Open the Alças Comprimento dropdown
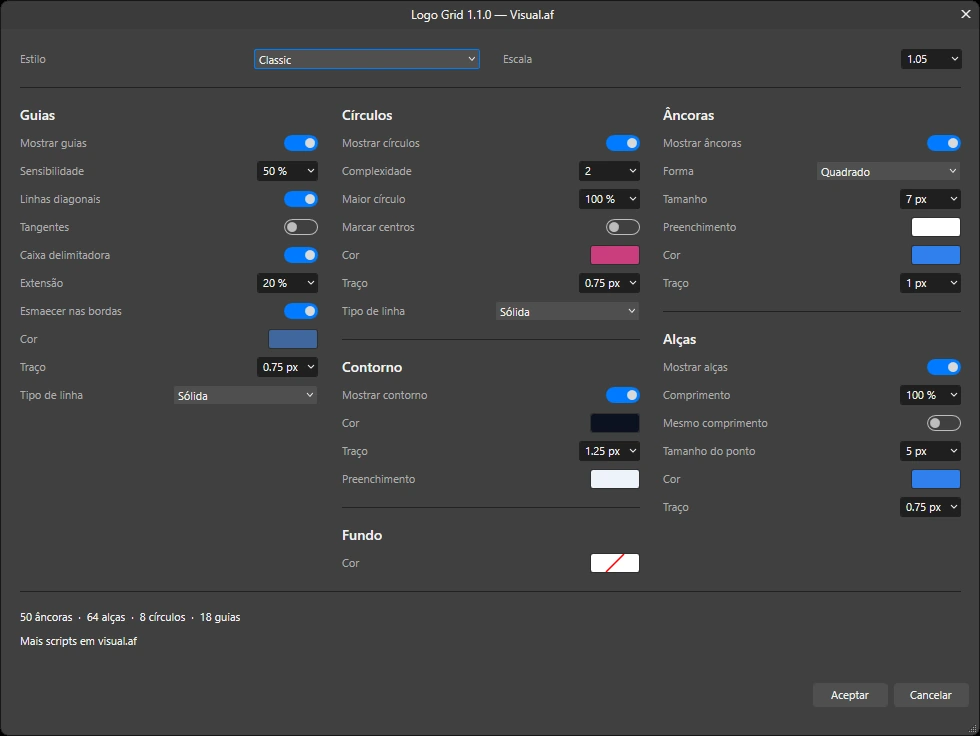Image resolution: width=980 pixels, height=736 pixels. (931, 395)
